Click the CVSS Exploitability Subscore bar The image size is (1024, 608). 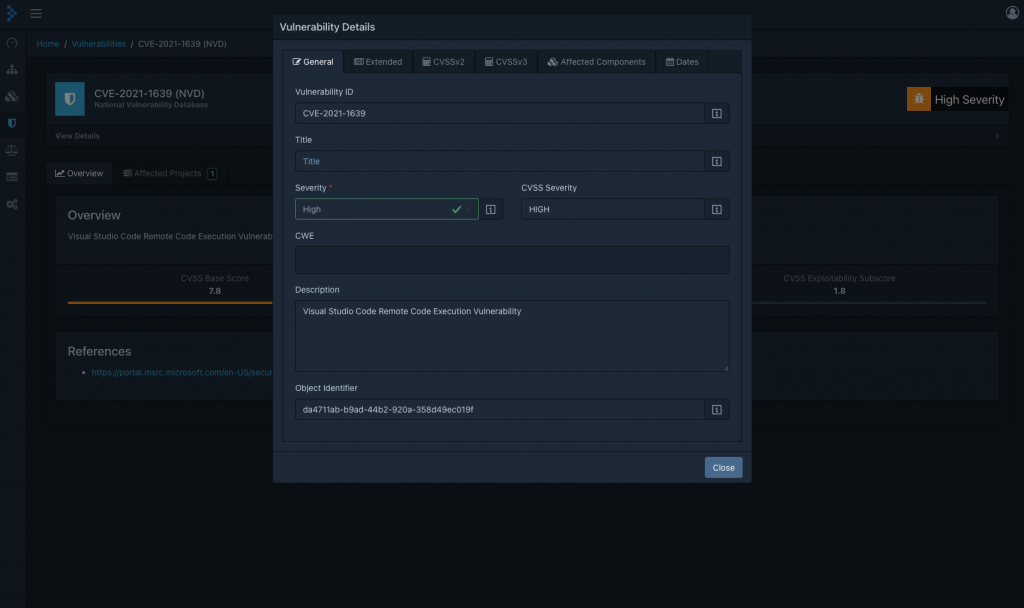click(869, 302)
